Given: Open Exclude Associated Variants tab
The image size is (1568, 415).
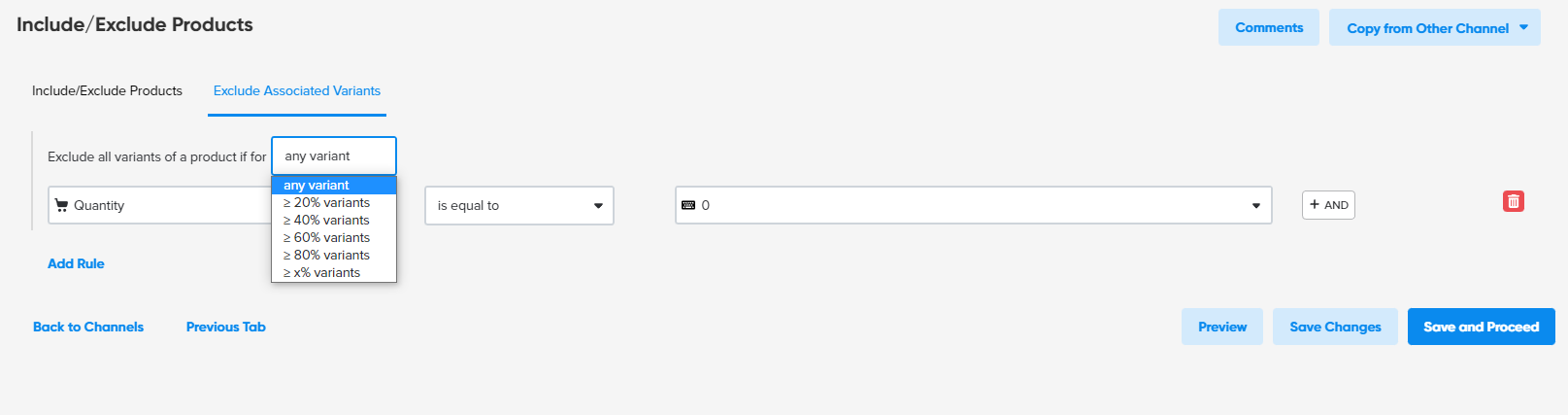Looking at the screenshot, I should [x=297, y=91].
